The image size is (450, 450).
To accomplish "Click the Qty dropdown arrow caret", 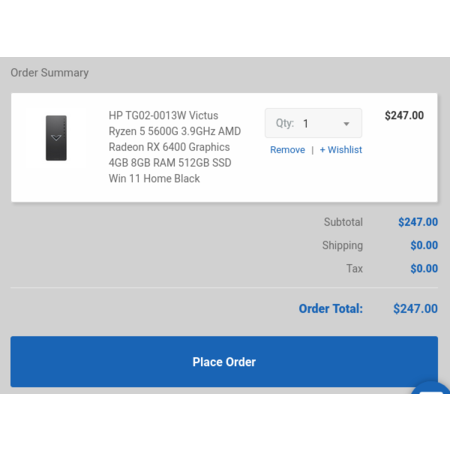I will [x=346, y=124].
